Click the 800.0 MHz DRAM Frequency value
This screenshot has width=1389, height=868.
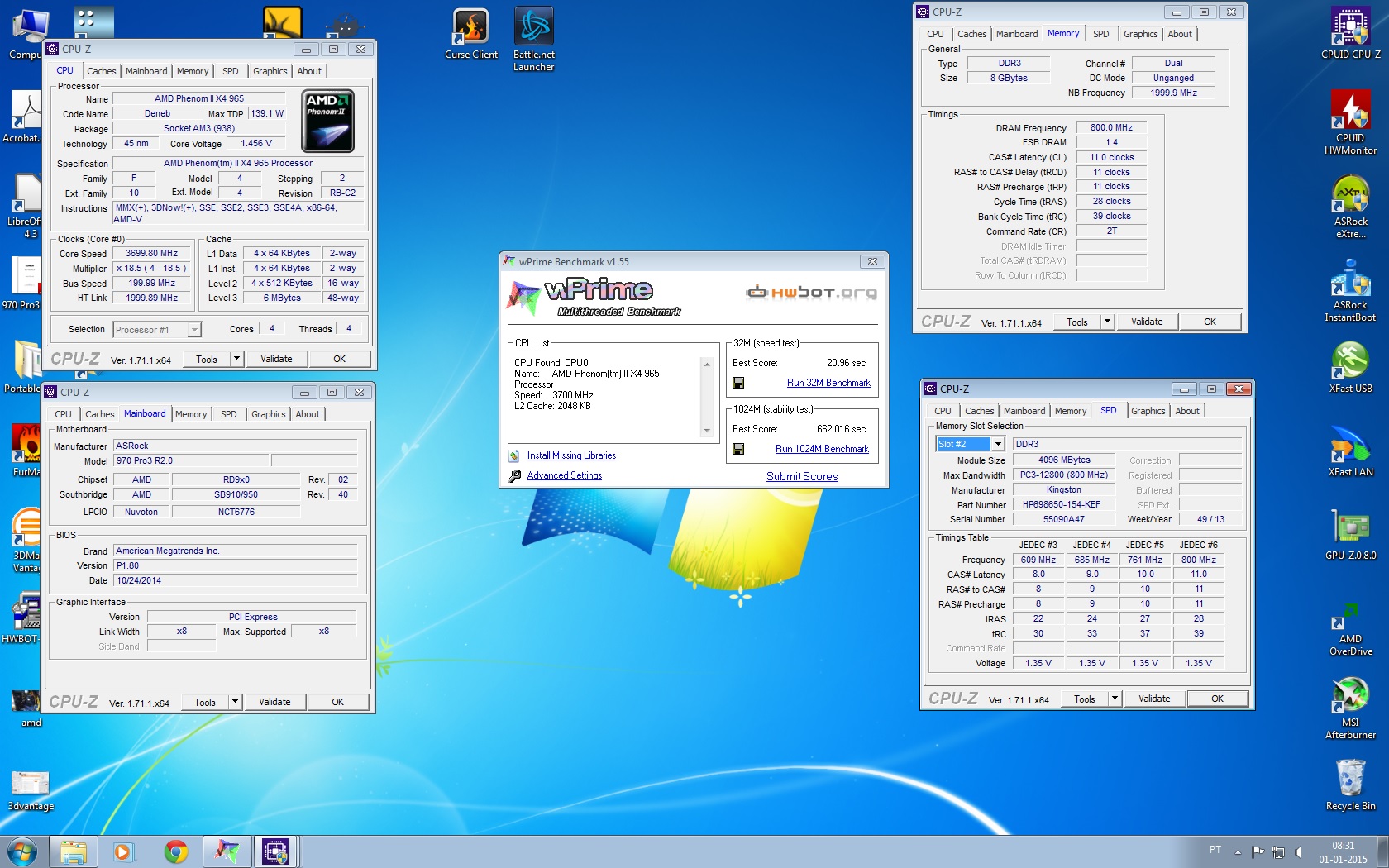1111,127
